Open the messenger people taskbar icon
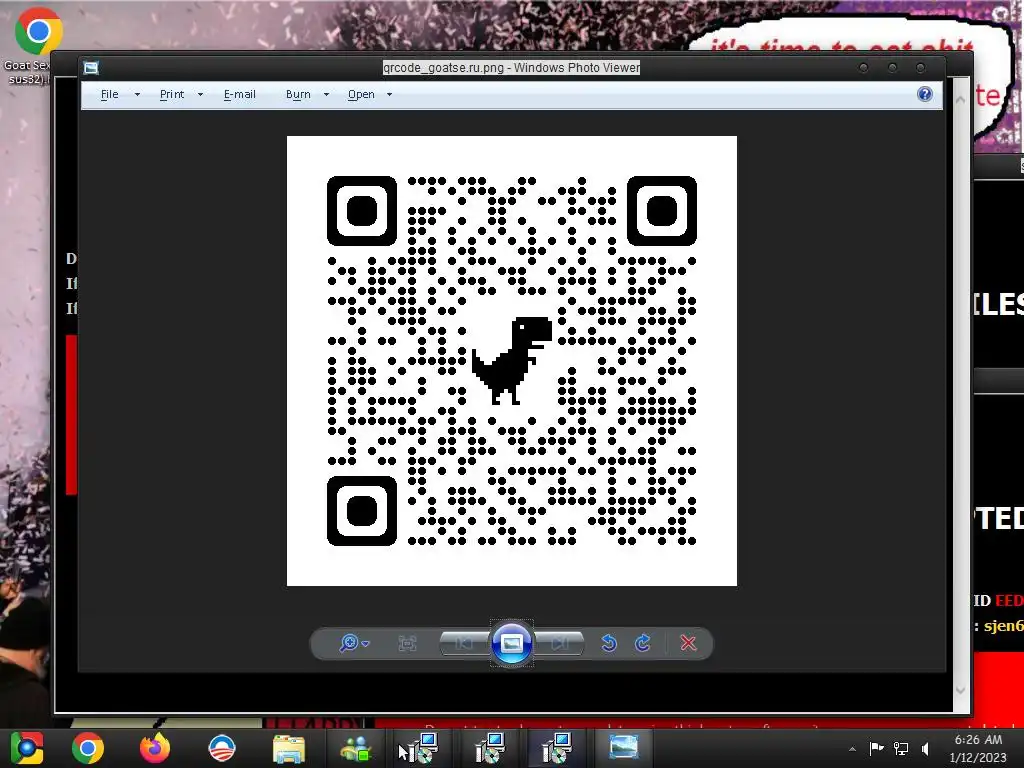This screenshot has width=1024, height=768. point(356,749)
